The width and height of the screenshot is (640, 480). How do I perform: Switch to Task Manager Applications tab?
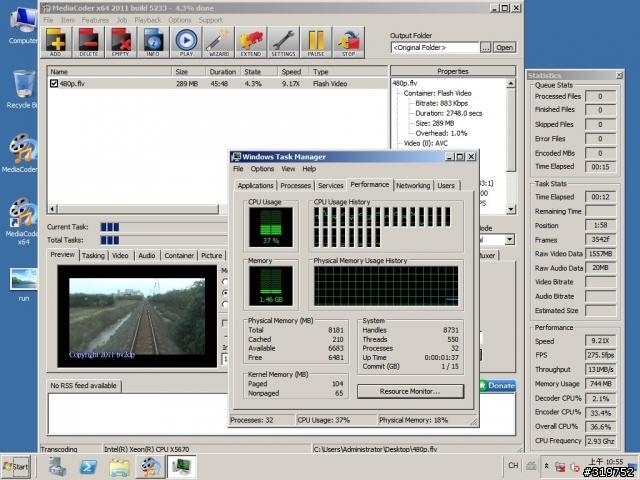256,185
